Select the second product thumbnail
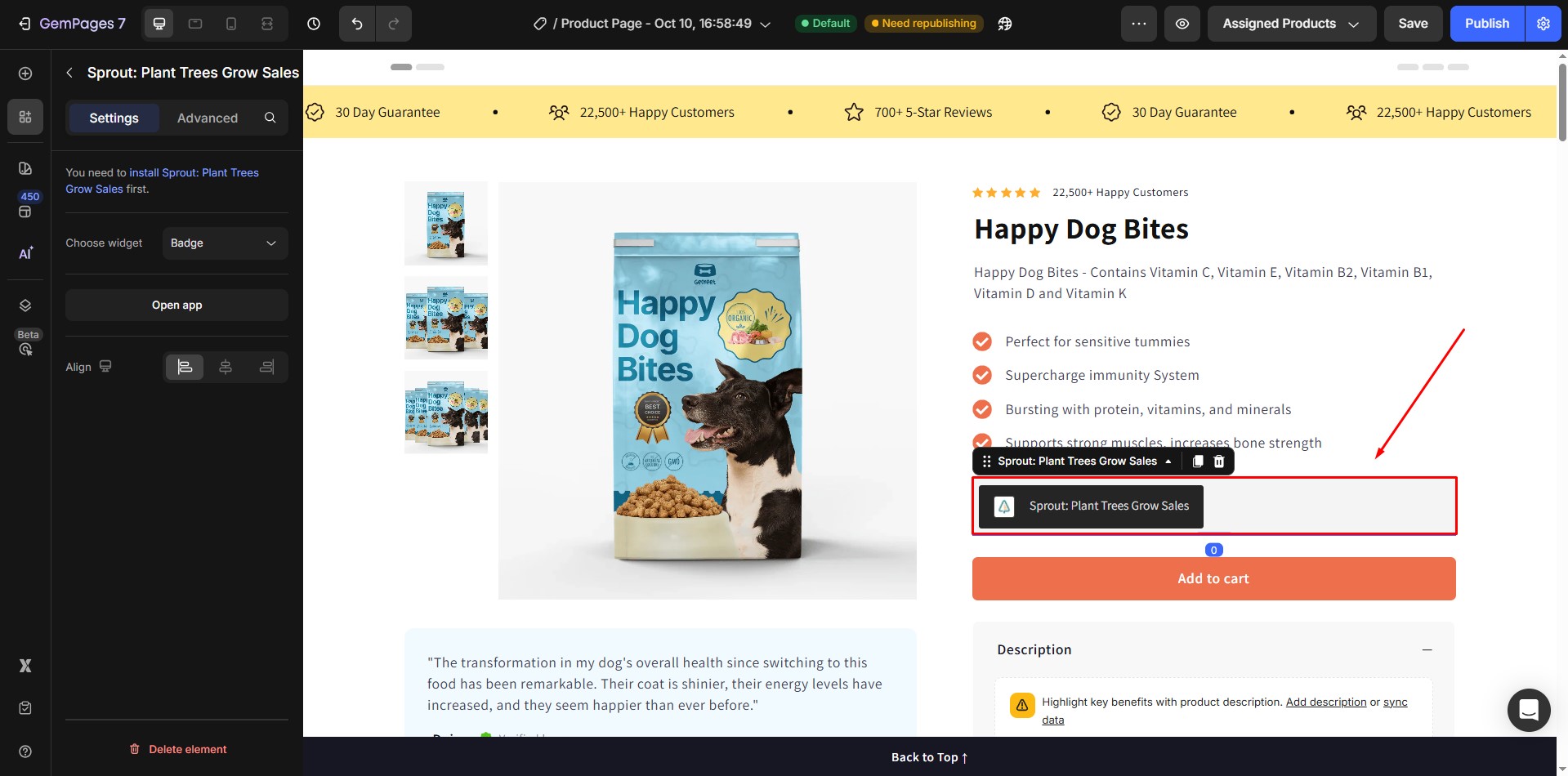The height and width of the screenshot is (776, 1568). coord(446,318)
